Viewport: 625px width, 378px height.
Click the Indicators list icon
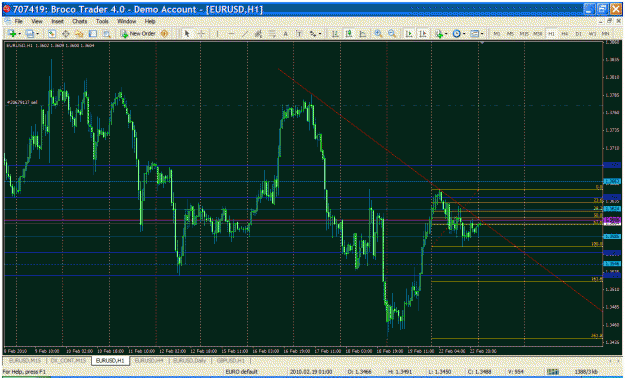click(x=439, y=34)
